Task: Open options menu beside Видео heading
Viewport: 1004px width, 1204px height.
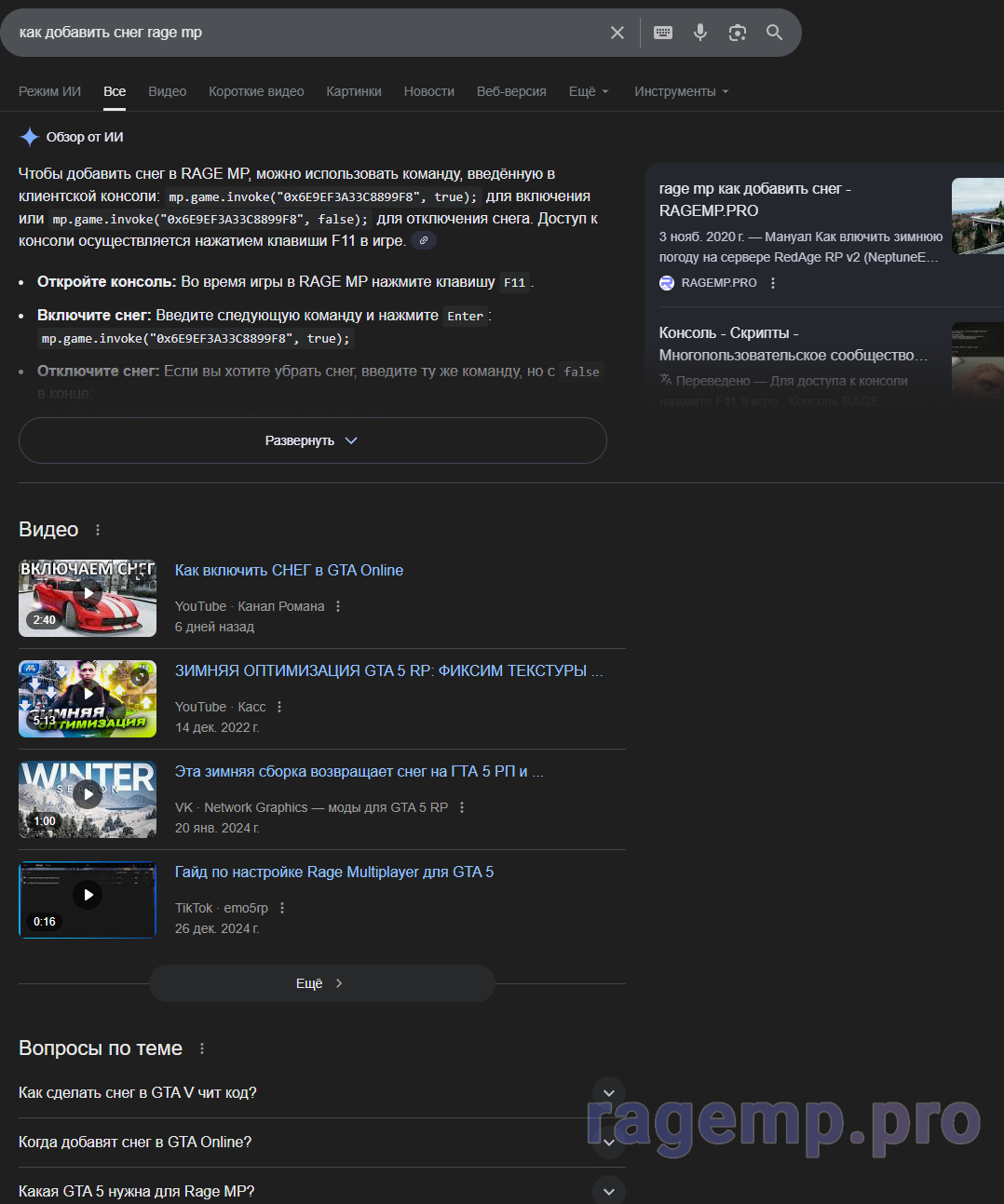Action: pos(98,530)
